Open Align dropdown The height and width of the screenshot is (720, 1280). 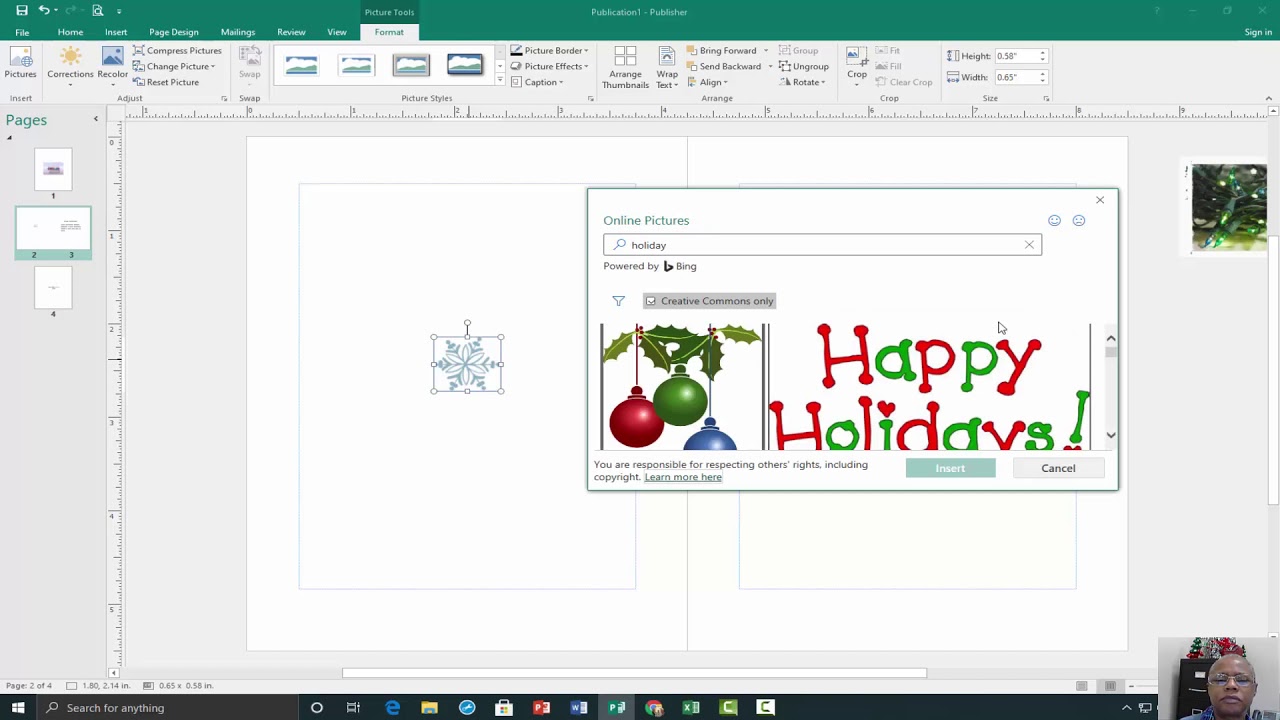pyautogui.click(x=707, y=82)
